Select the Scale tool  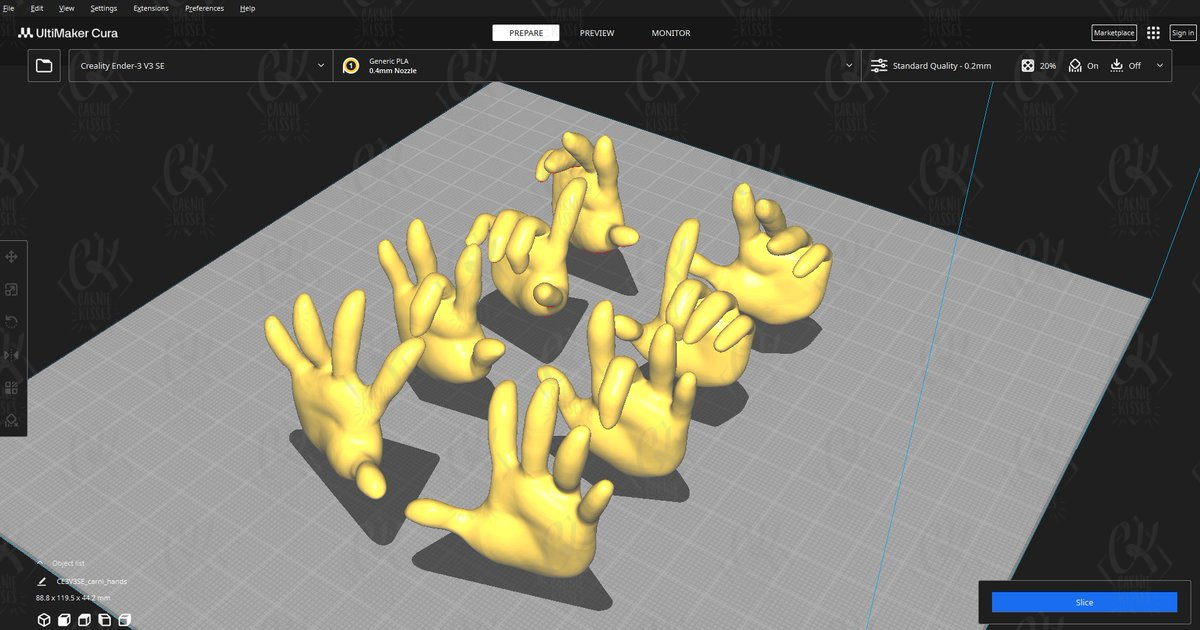12,290
